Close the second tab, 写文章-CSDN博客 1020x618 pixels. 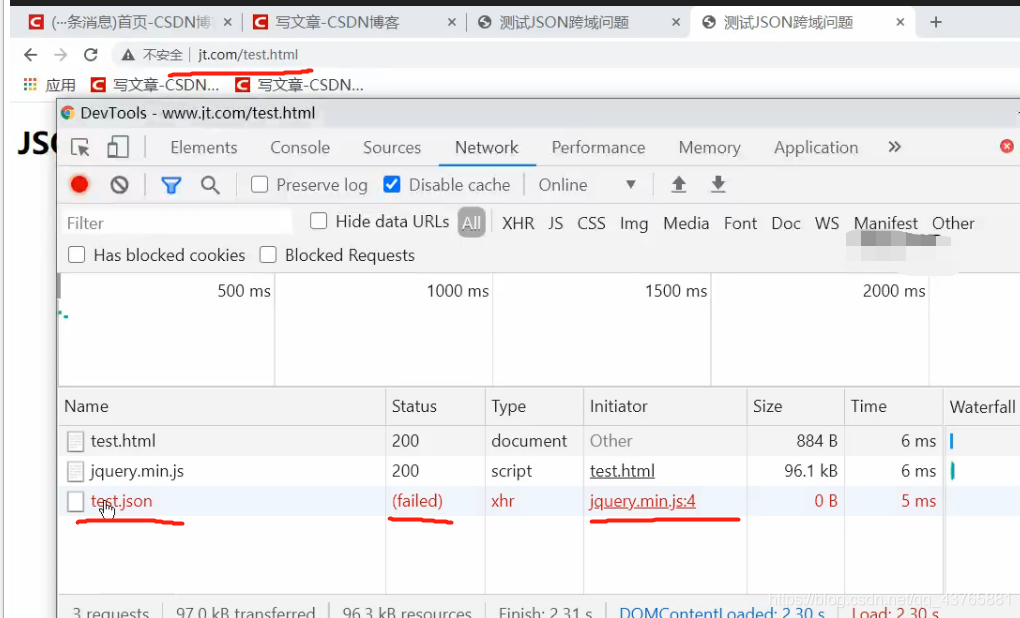[452, 22]
